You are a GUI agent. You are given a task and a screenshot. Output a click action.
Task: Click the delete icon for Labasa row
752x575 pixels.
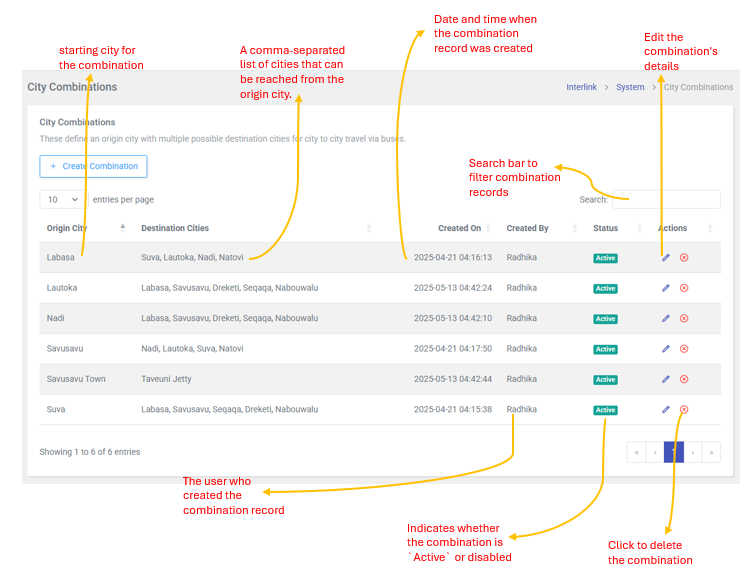[684, 258]
